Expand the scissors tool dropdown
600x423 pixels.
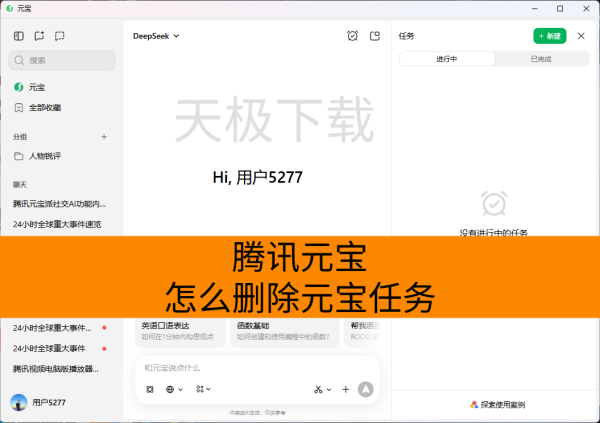[x=321, y=389]
